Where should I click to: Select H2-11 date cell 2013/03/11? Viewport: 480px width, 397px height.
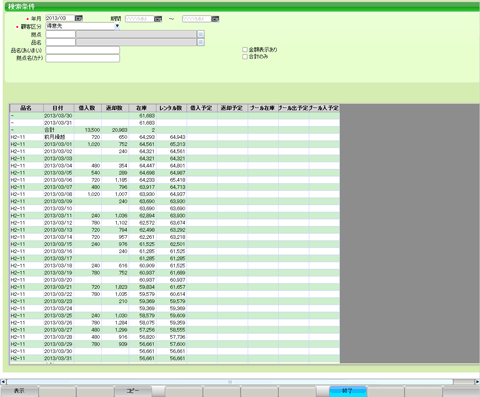58,216
